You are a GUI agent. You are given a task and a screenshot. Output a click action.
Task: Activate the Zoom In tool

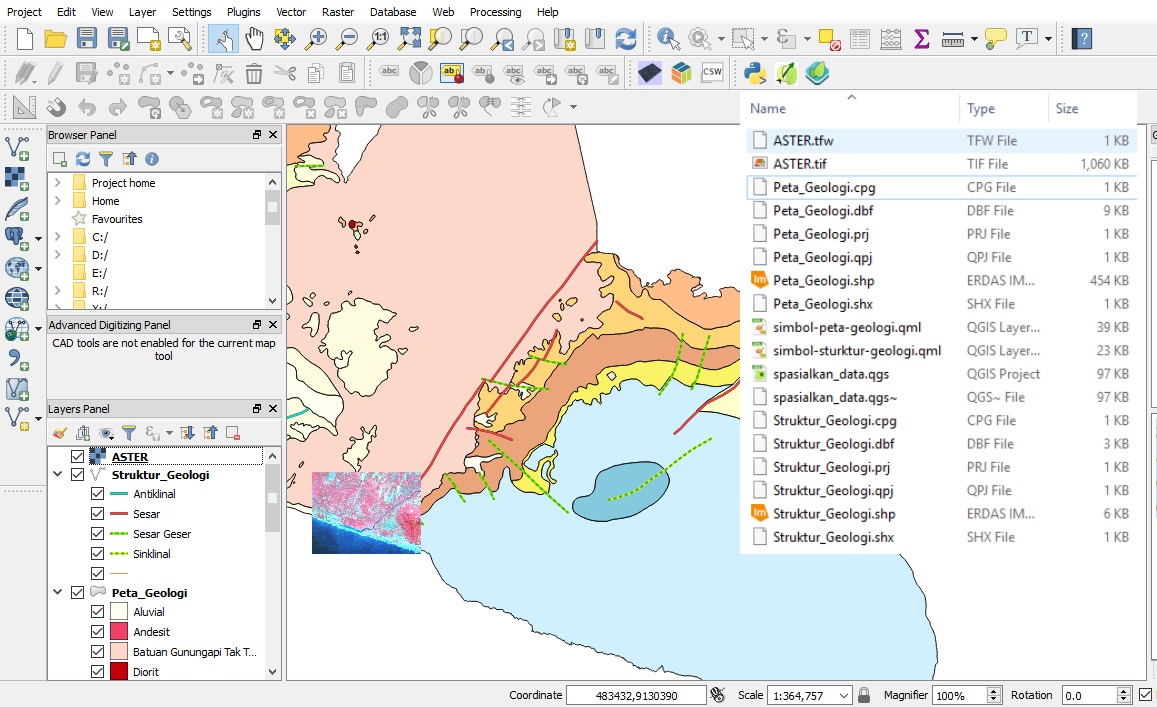pyautogui.click(x=315, y=38)
